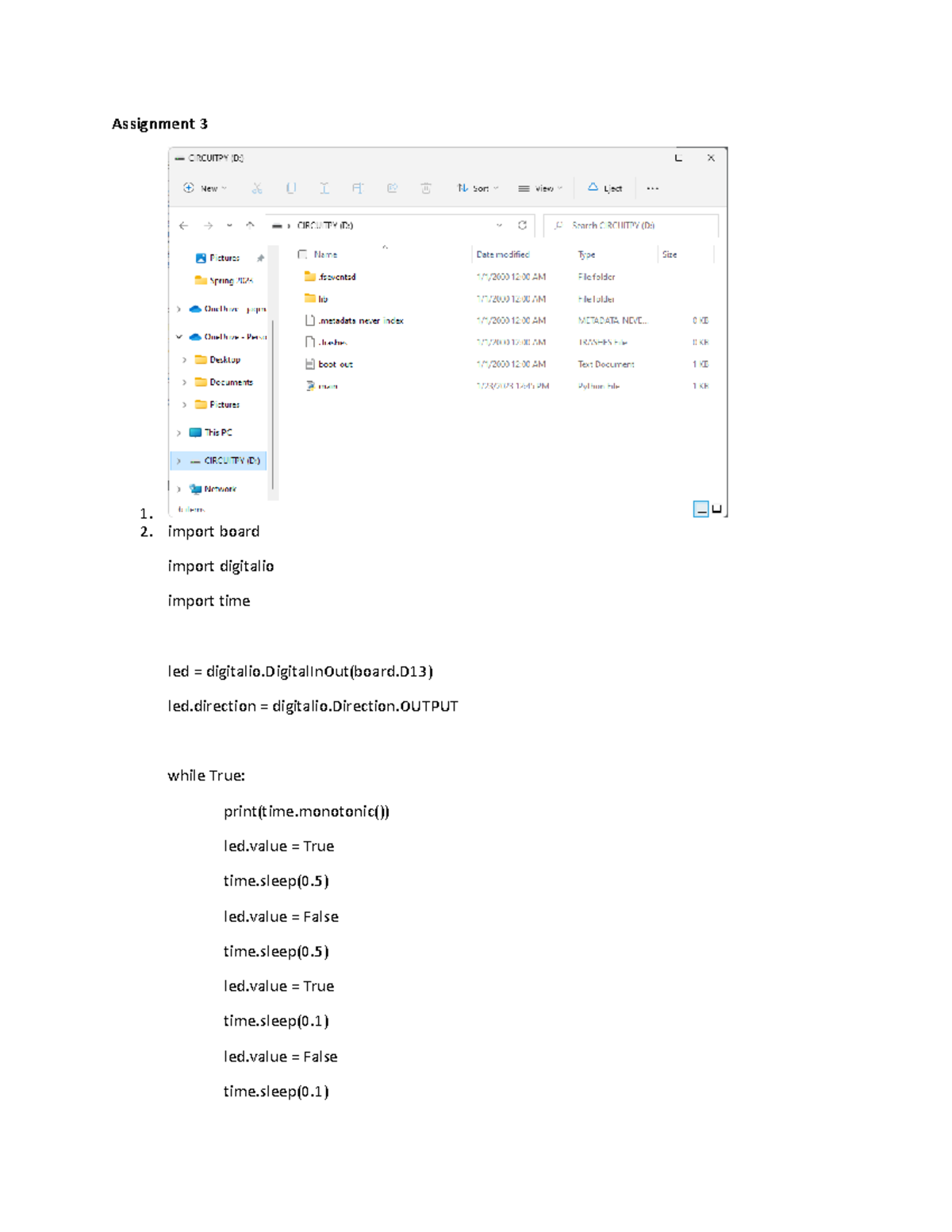Expand the This PC tree node

coord(179,433)
